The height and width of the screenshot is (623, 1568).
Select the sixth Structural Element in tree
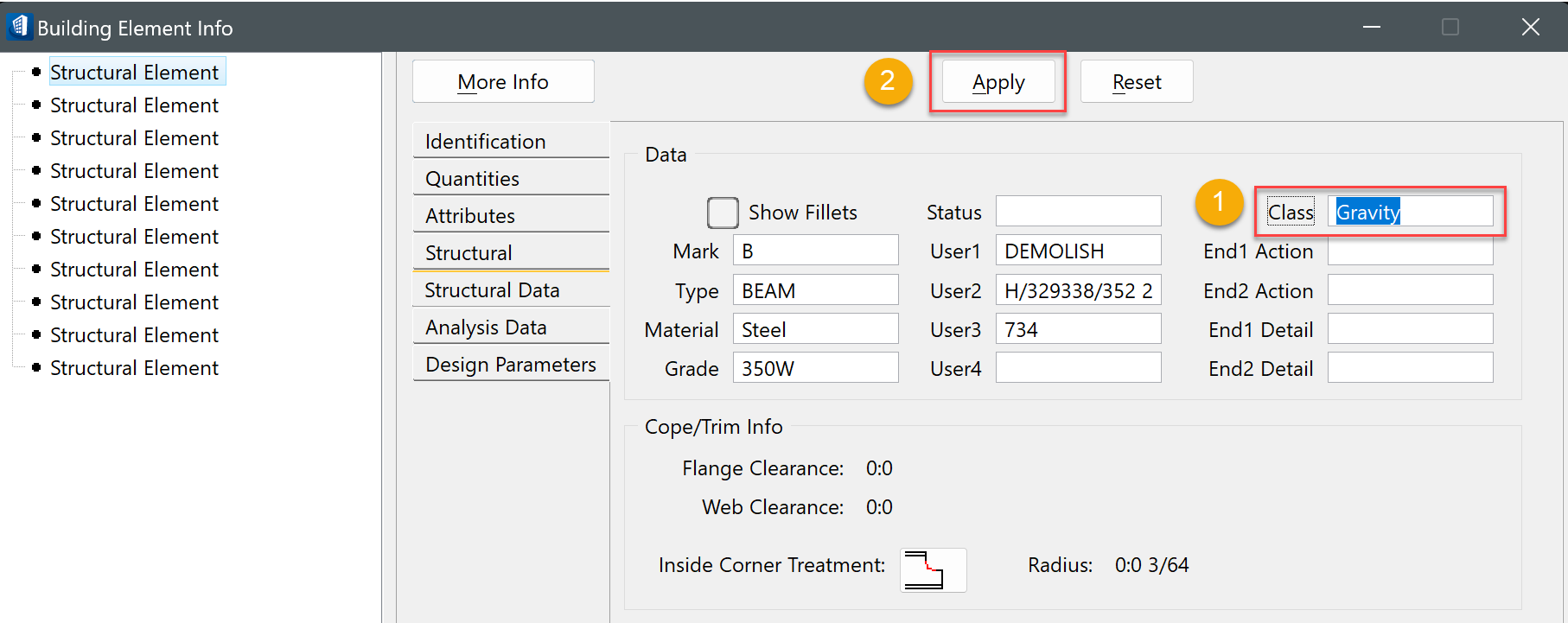(134, 236)
